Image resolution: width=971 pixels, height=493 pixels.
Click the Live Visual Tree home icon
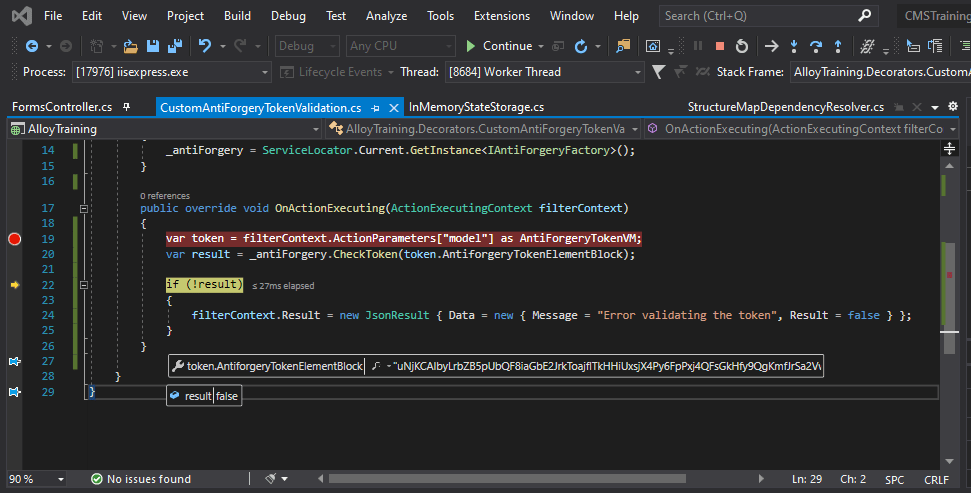(653, 46)
